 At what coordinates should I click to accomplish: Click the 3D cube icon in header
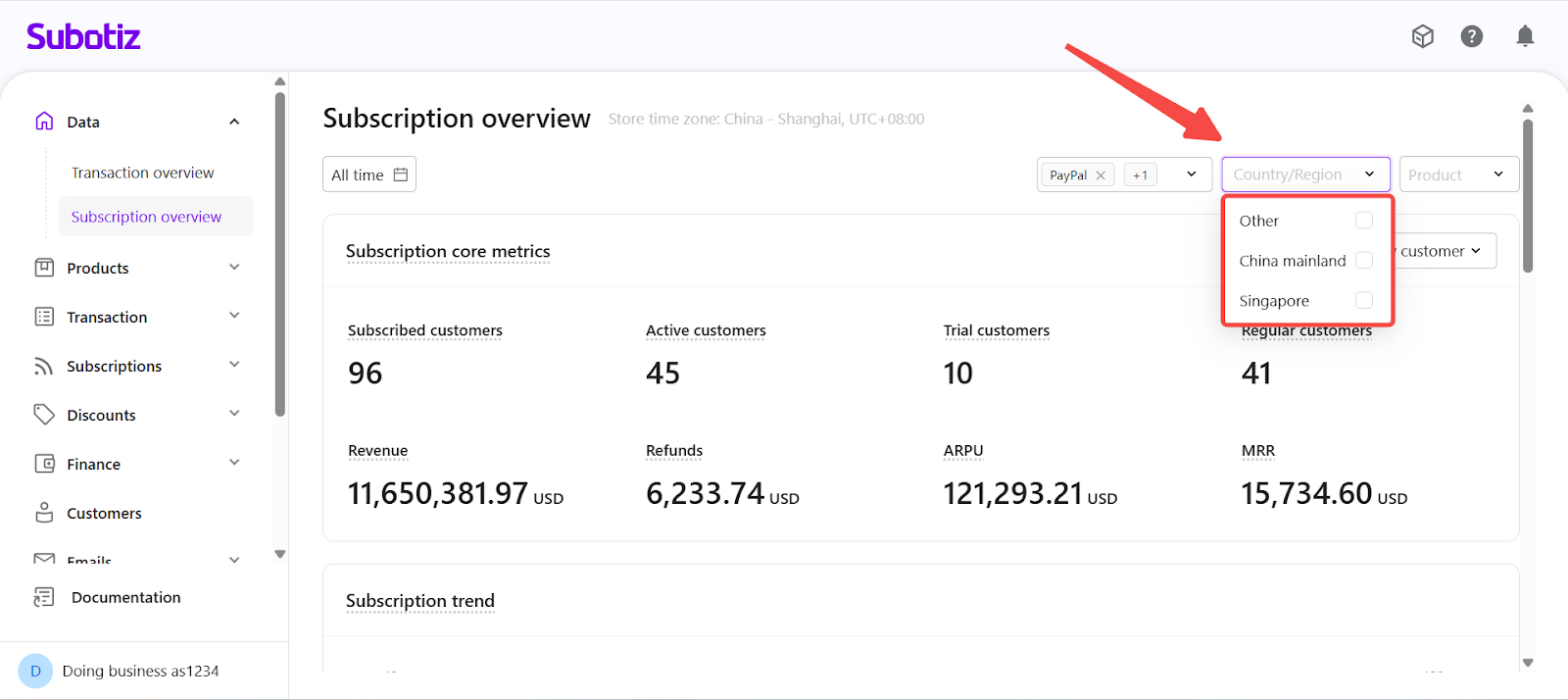pos(1422,36)
